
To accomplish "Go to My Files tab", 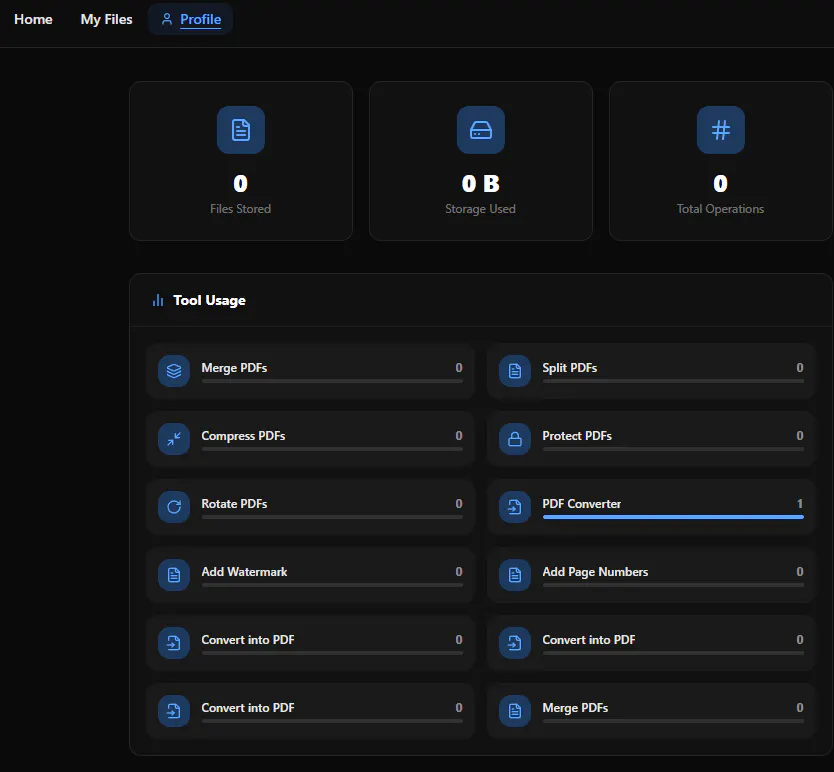I will click(x=106, y=19).
